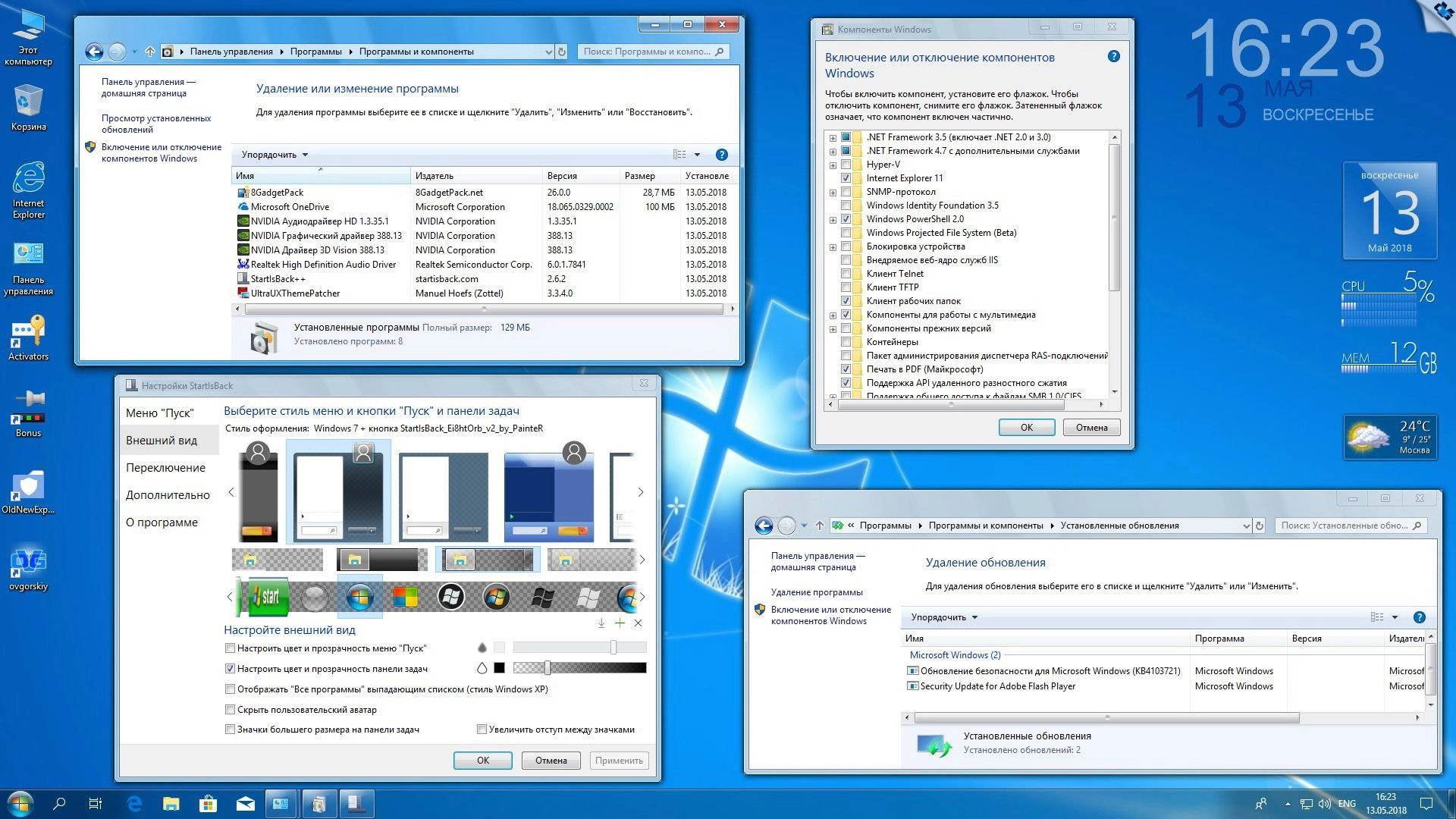Open Этот компьютер desktop icon
This screenshot has height=819, width=1456.
pyautogui.click(x=28, y=38)
